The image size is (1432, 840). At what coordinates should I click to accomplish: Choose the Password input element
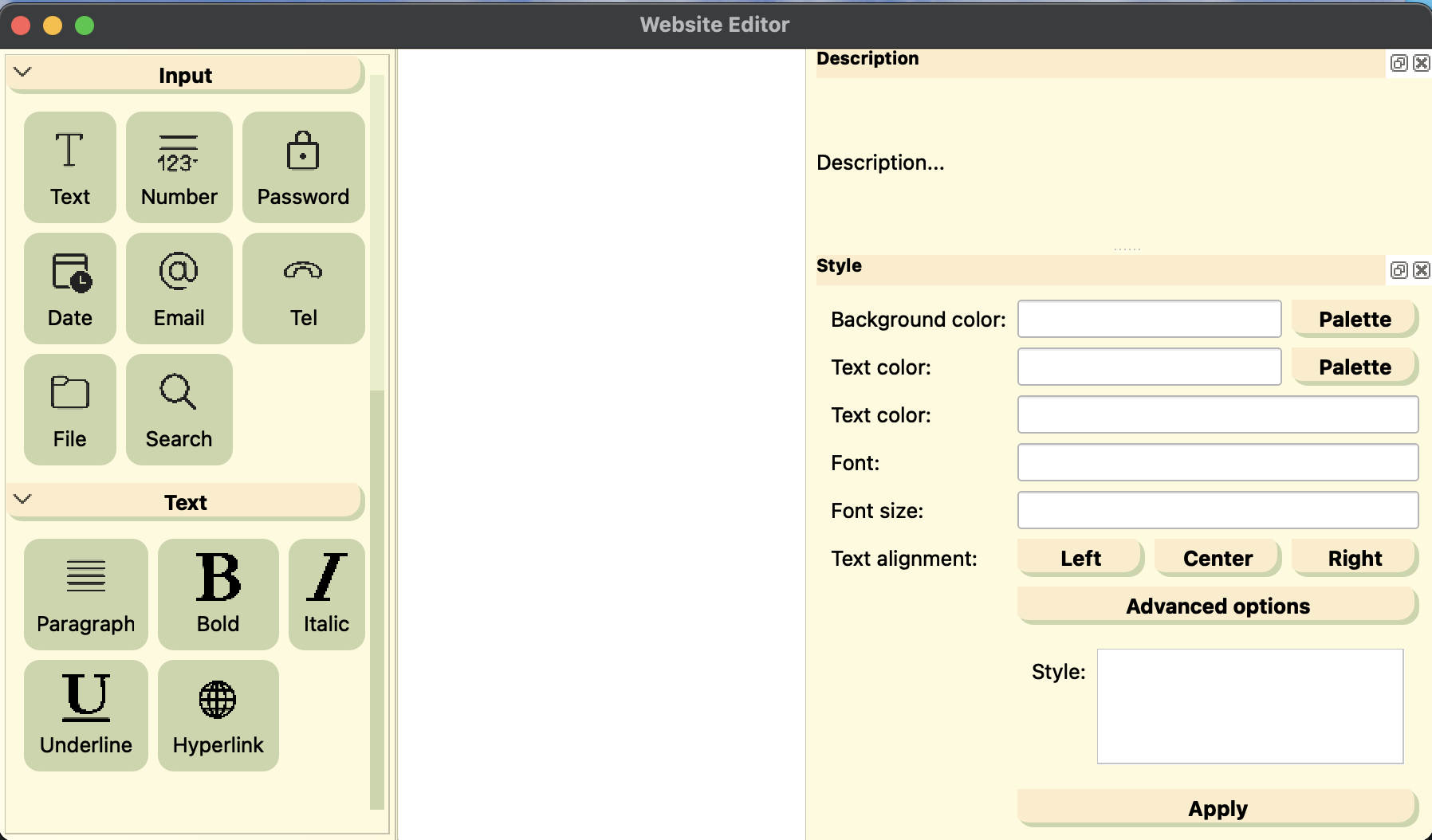click(x=303, y=167)
